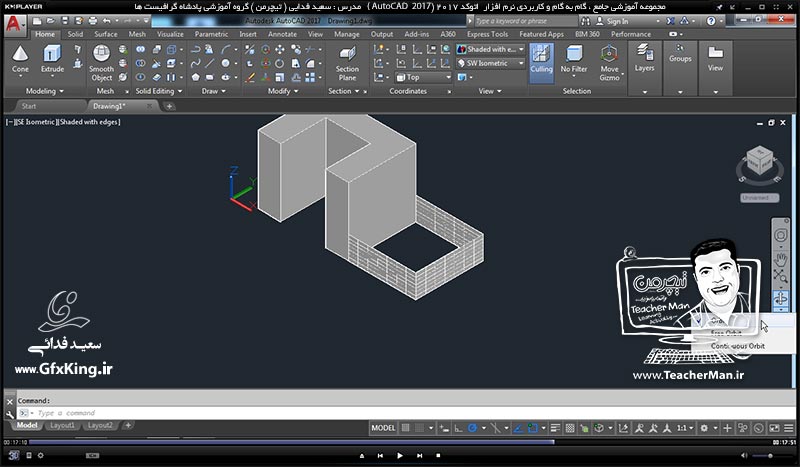
Task: Click the SE Isometric viewport label
Action: point(36,122)
